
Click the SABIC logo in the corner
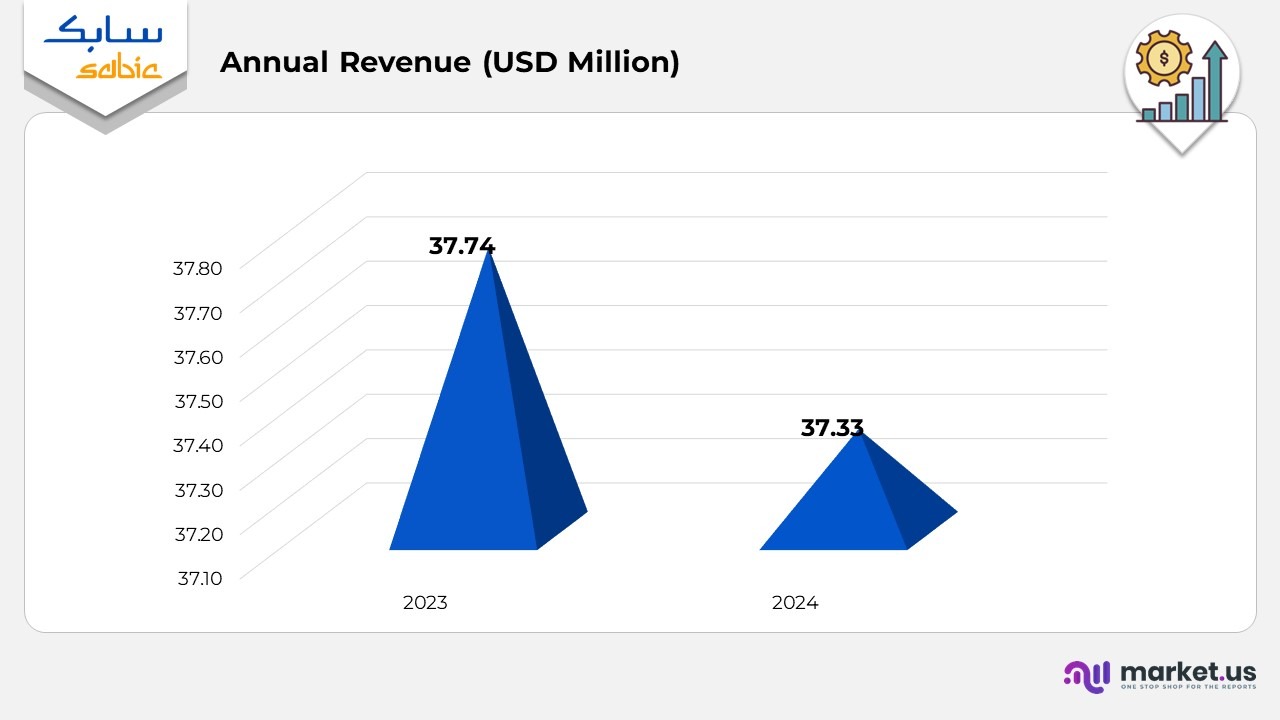click(x=104, y=50)
